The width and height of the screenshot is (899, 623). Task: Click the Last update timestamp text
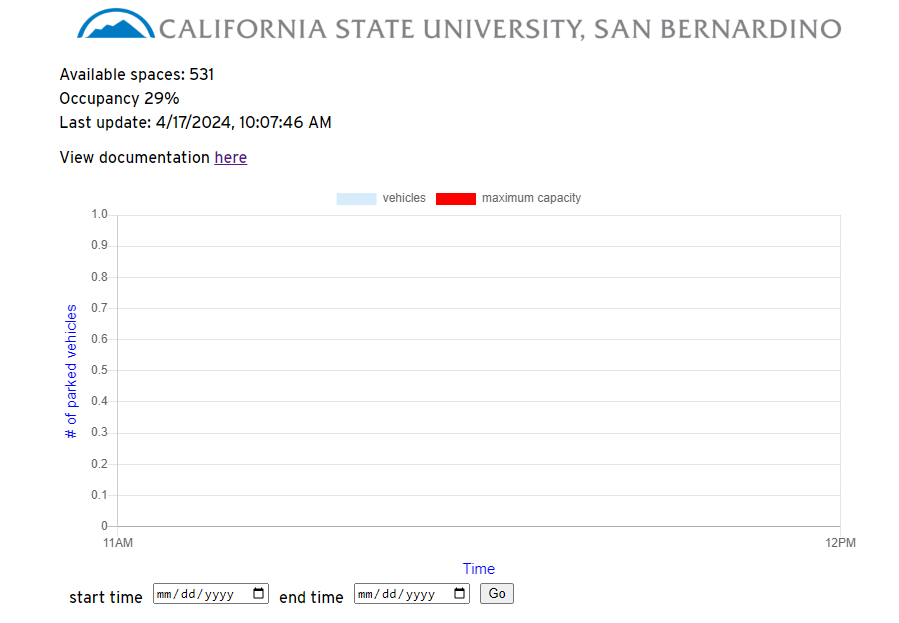[x=196, y=123]
